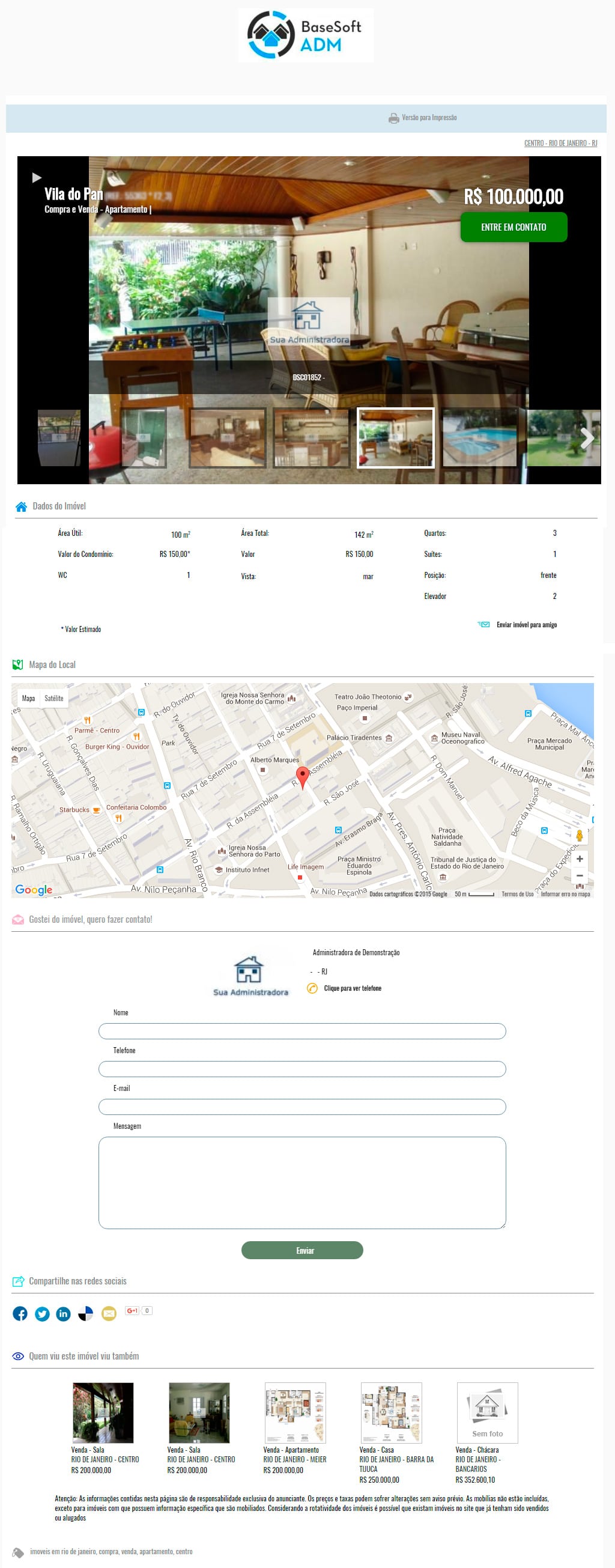
Task: Zoom out the map with minus button
Action: pos(579,875)
